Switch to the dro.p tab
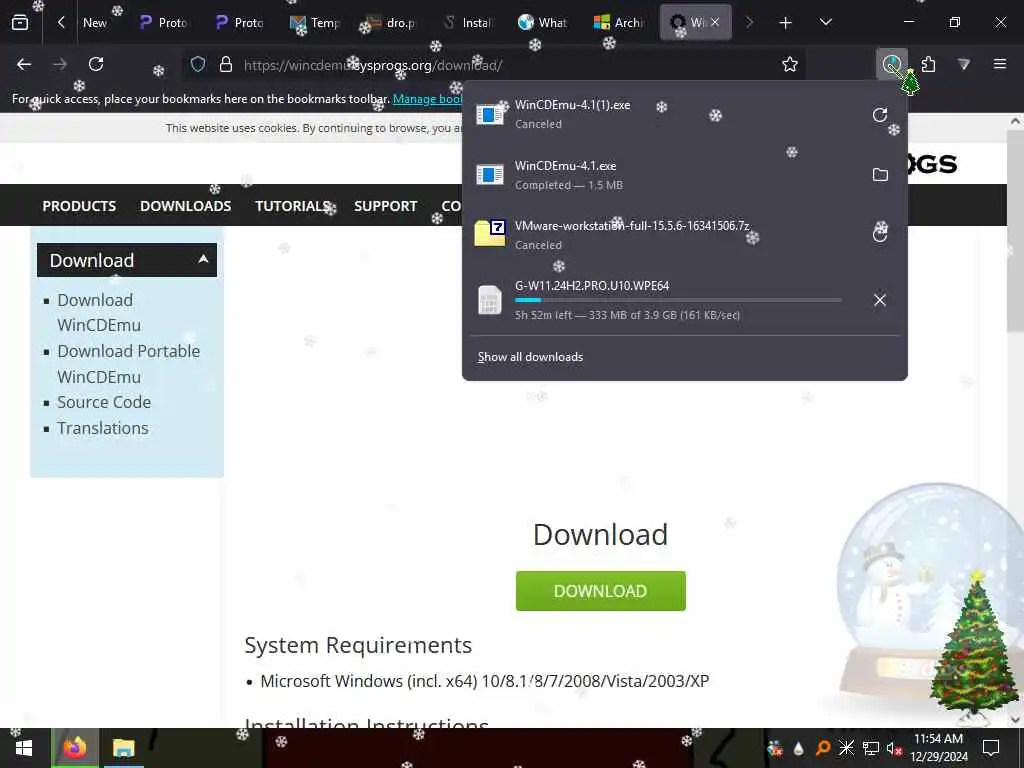Image resolution: width=1024 pixels, height=768 pixels. [x=391, y=23]
